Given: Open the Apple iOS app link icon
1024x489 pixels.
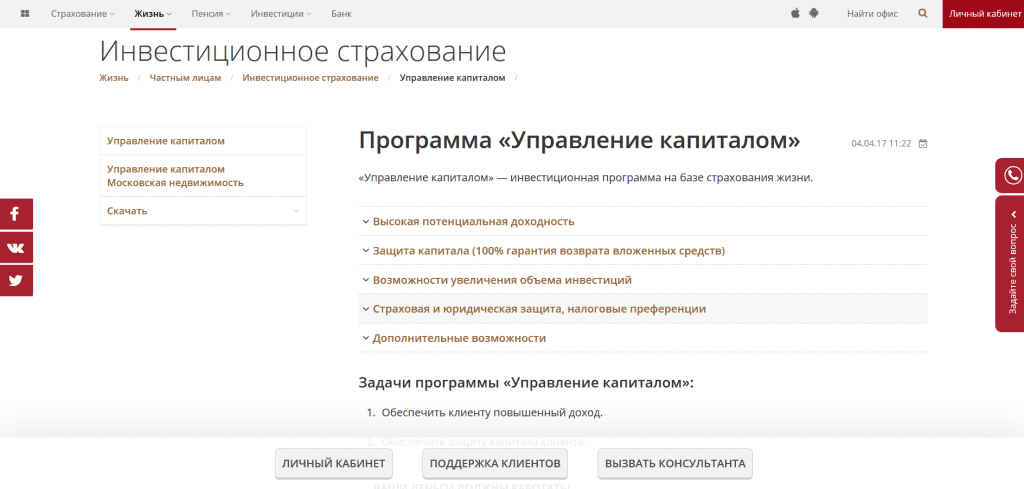Looking at the screenshot, I should tap(796, 14).
